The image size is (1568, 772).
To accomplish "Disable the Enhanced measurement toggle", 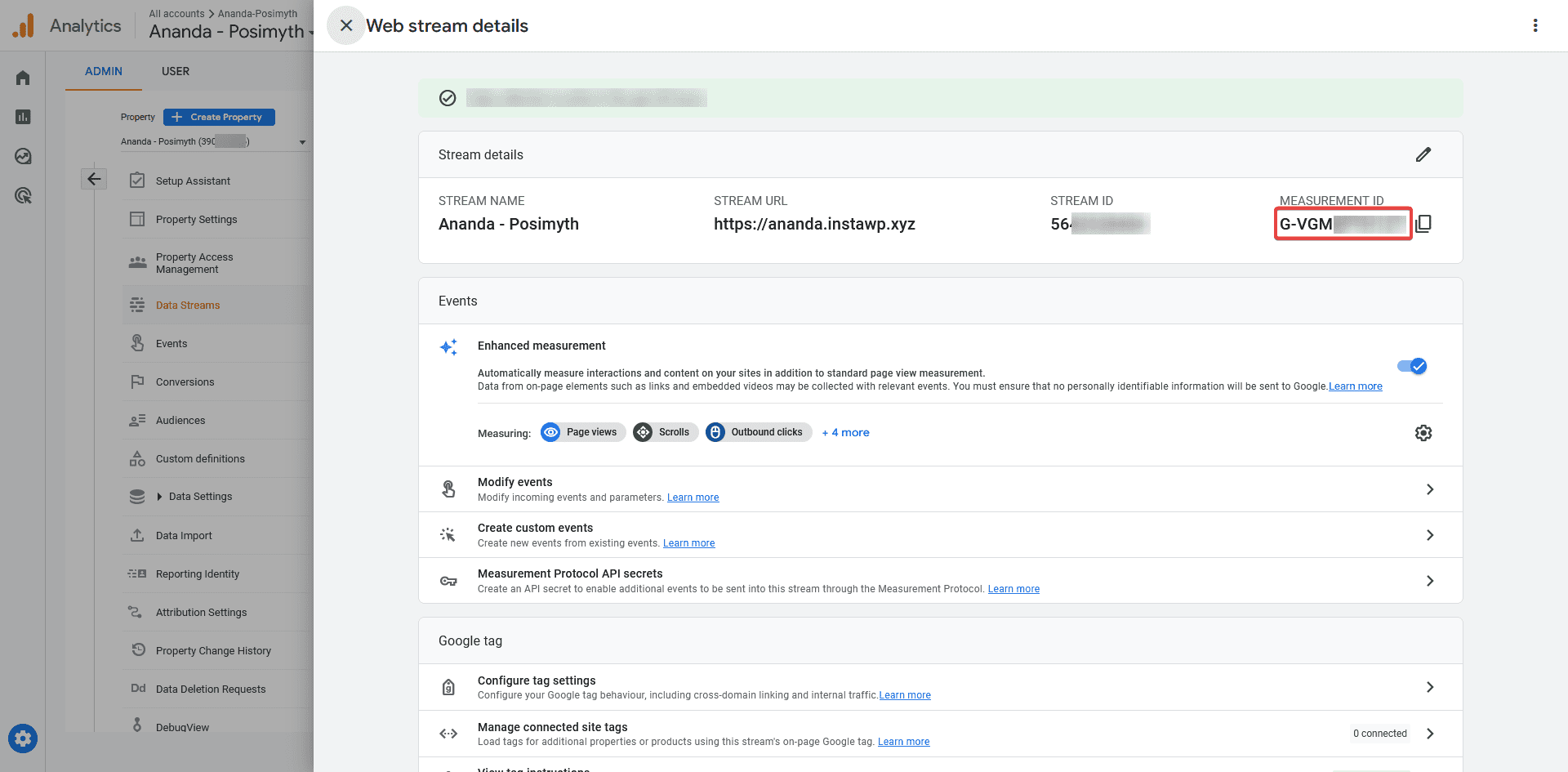I will [1412, 366].
